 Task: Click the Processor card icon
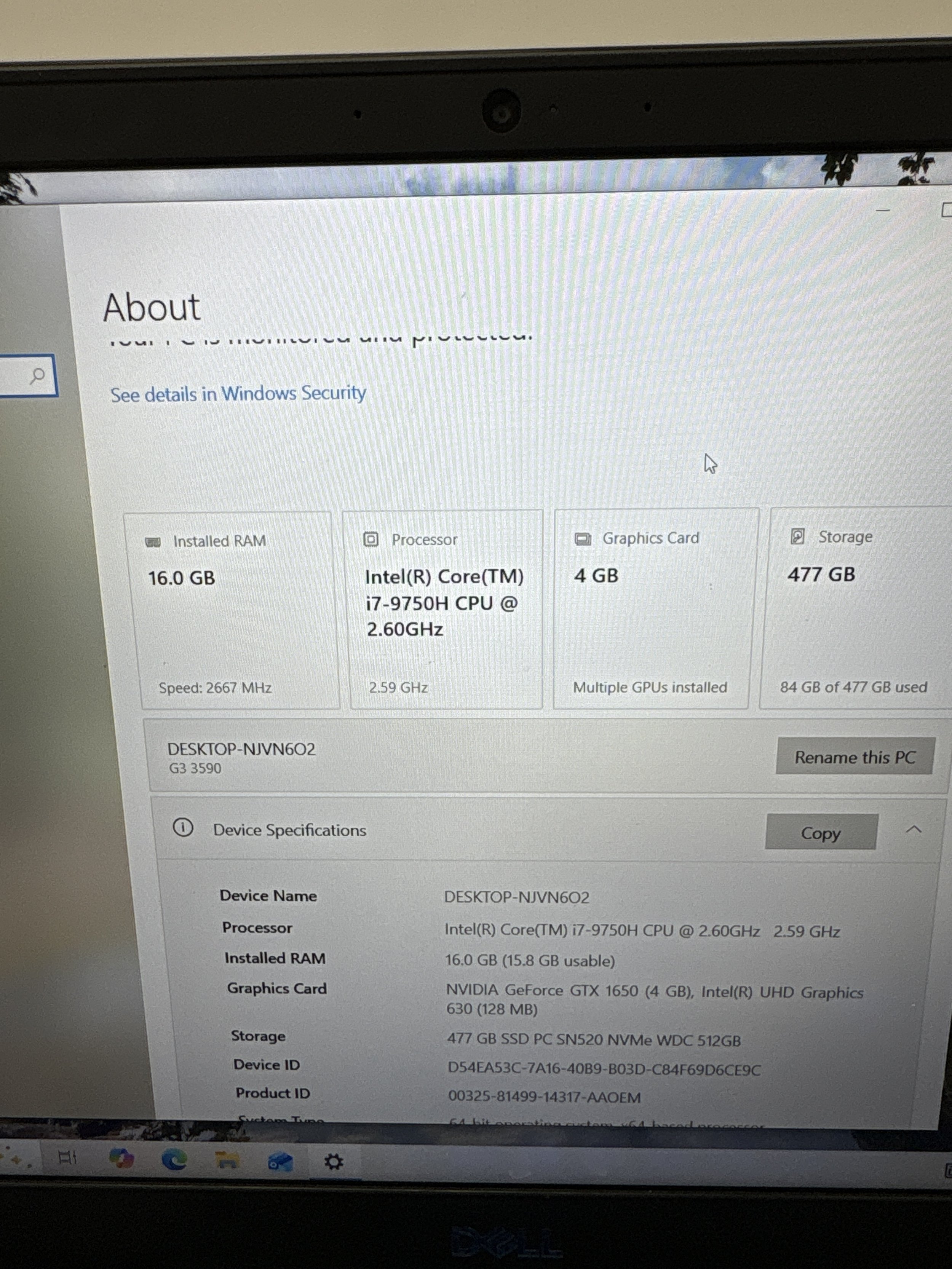371,539
